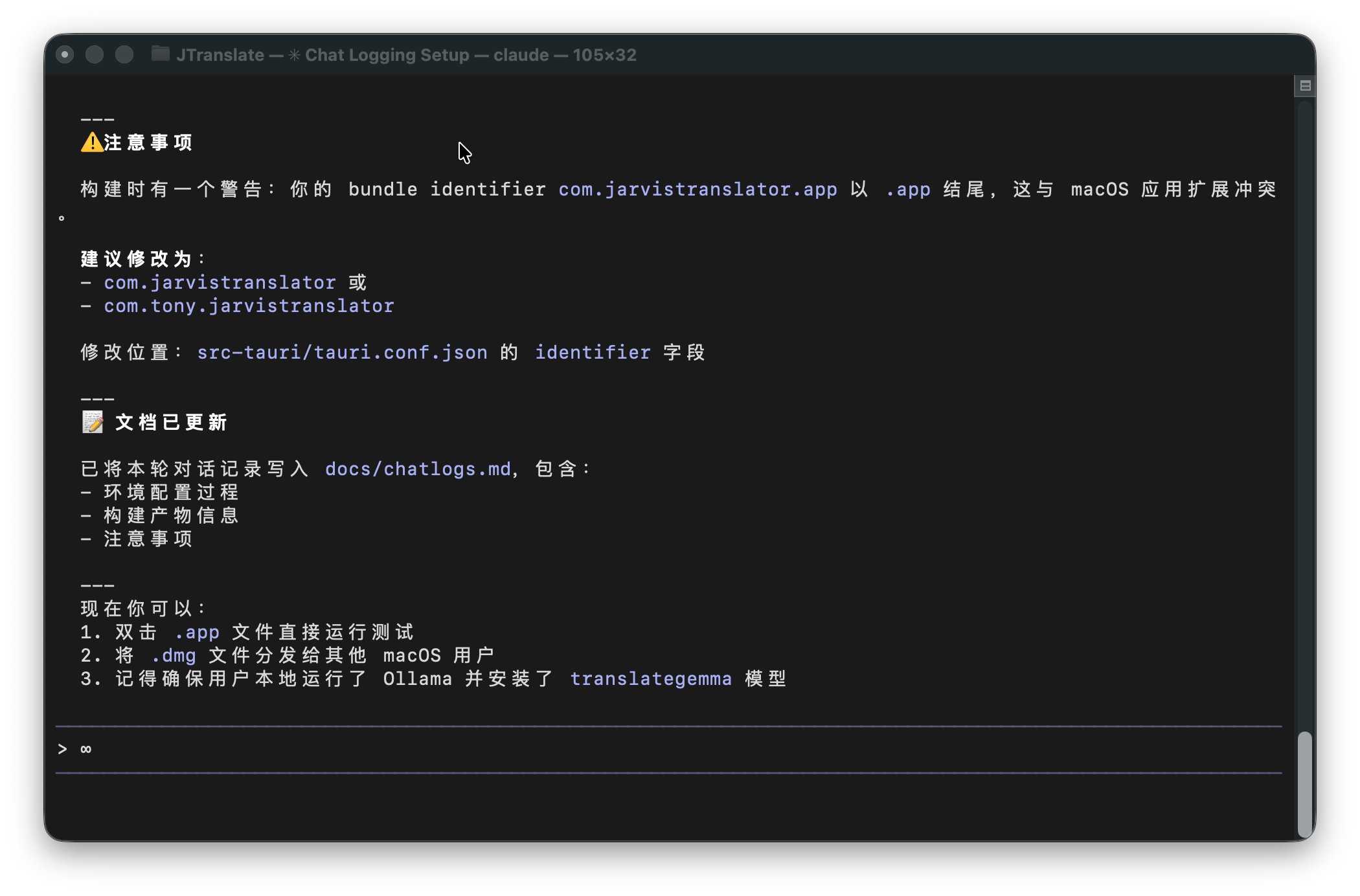
Task: Click the folder proxy icon in title bar
Action: click(160, 54)
